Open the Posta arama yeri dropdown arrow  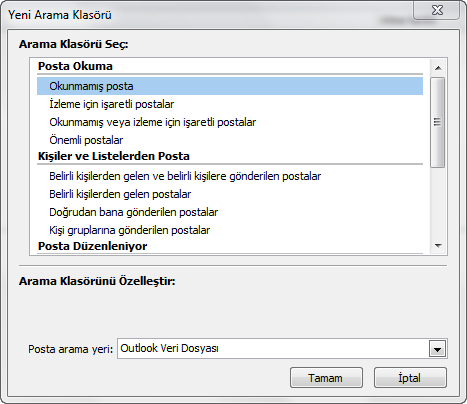pos(437,349)
